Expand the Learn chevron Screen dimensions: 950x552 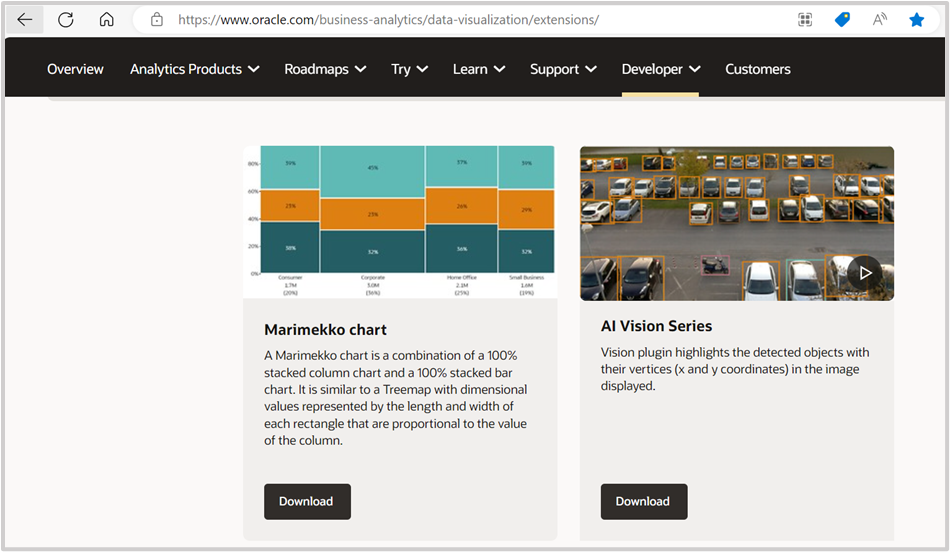pyautogui.click(x=500, y=69)
